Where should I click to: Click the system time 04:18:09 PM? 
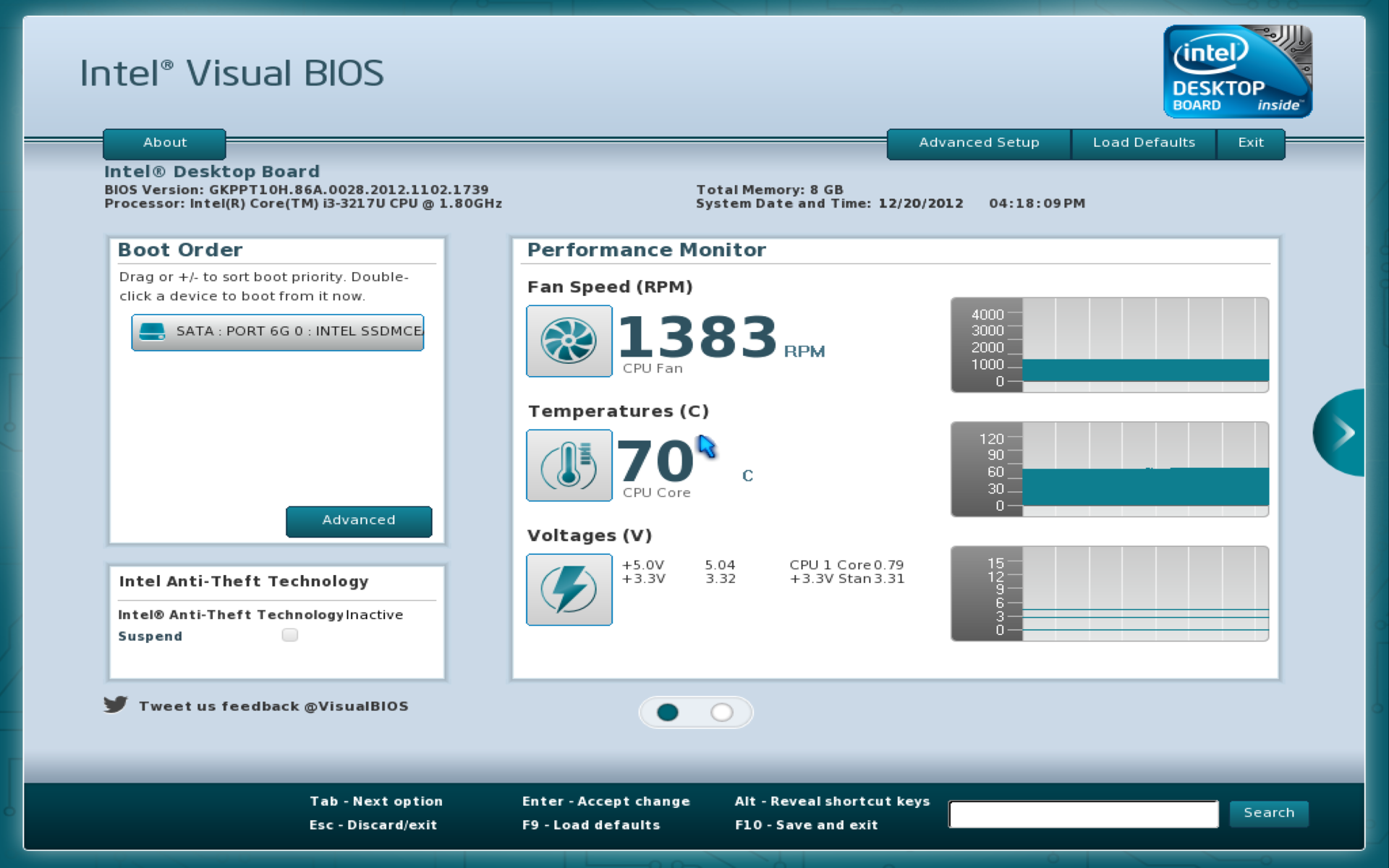1037,203
